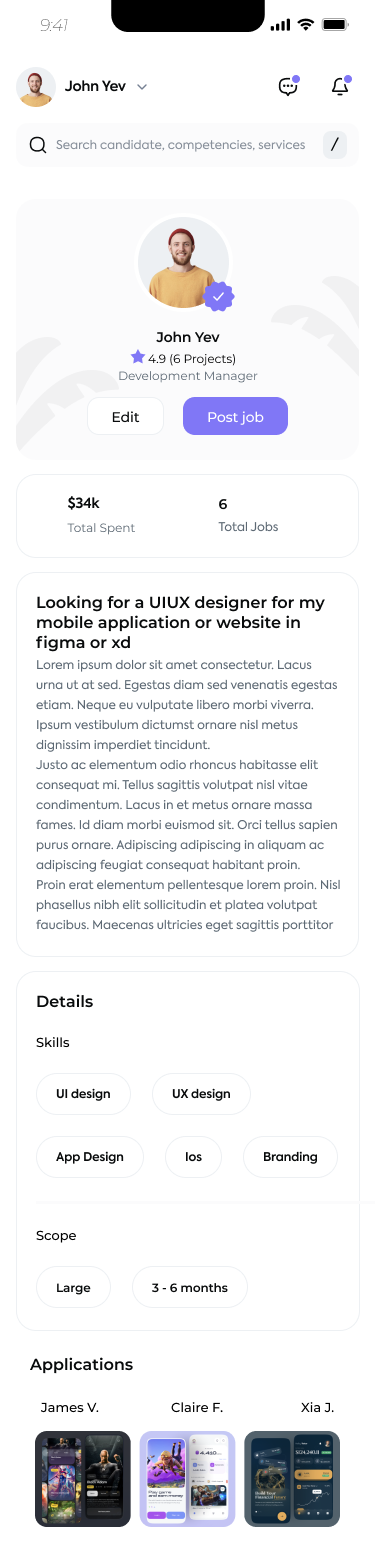This screenshot has width=375, height=1561.
Task: Open John Yev's small header avatar
Action: tap(36, 86)
